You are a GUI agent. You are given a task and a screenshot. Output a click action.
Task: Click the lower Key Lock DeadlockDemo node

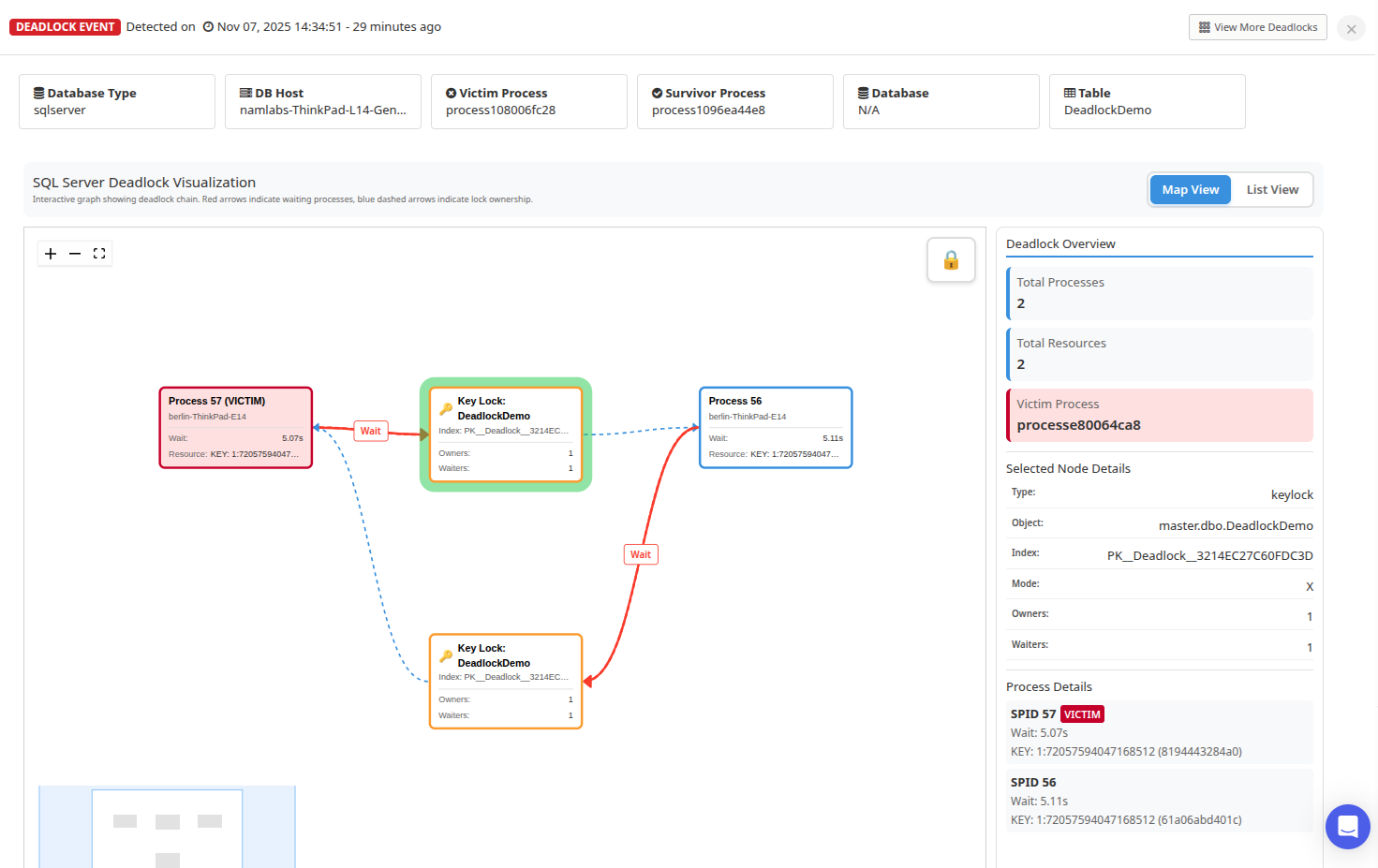coord(505,680)
